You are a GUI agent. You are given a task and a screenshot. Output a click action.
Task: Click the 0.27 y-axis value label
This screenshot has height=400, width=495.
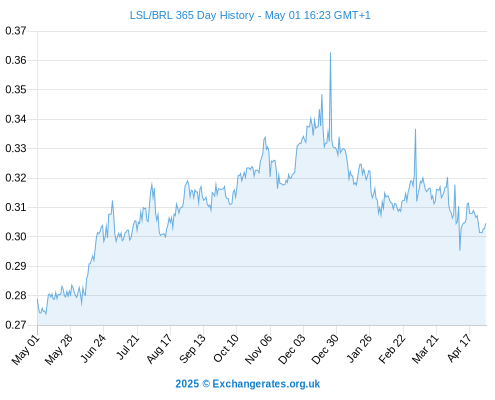pos(16,325)
